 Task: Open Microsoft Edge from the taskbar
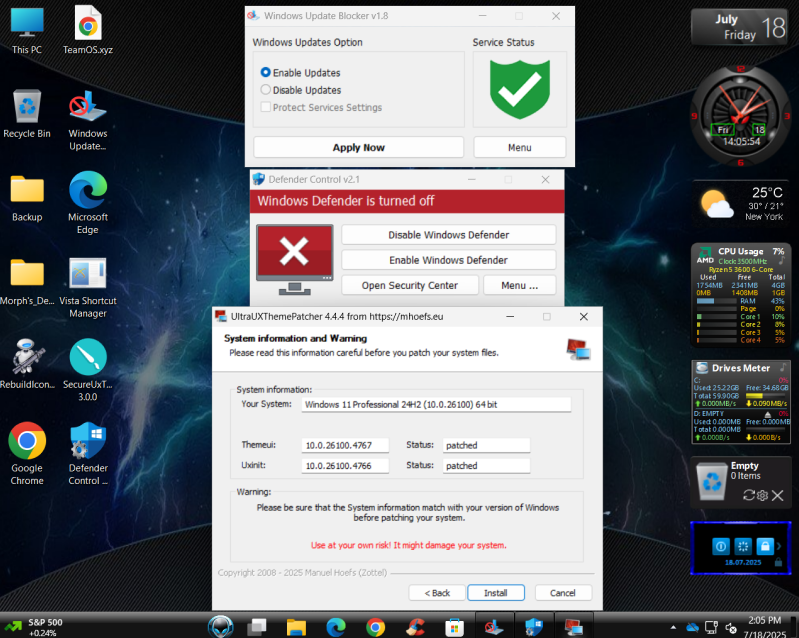(x=335, y=627)
